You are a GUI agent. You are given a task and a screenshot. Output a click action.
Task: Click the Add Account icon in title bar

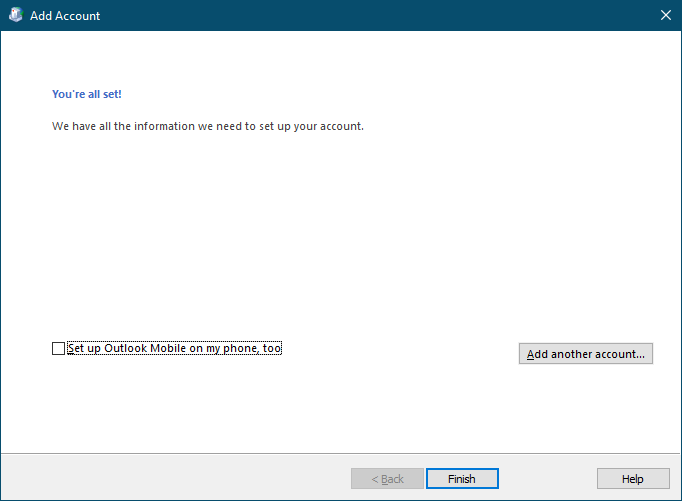click(x=15, y=15)
